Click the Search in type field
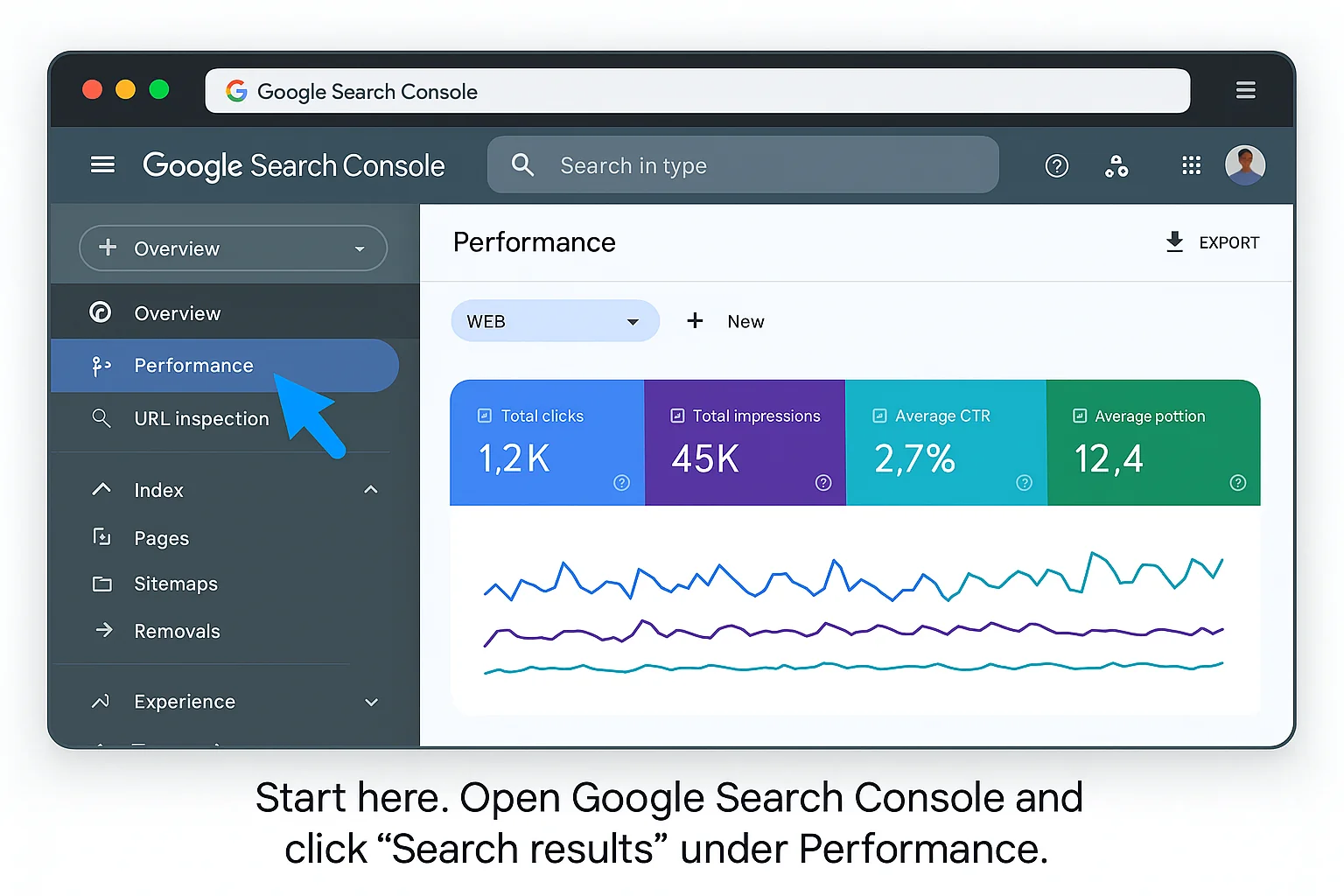The image size is (1344, 896). coord(744,164)
